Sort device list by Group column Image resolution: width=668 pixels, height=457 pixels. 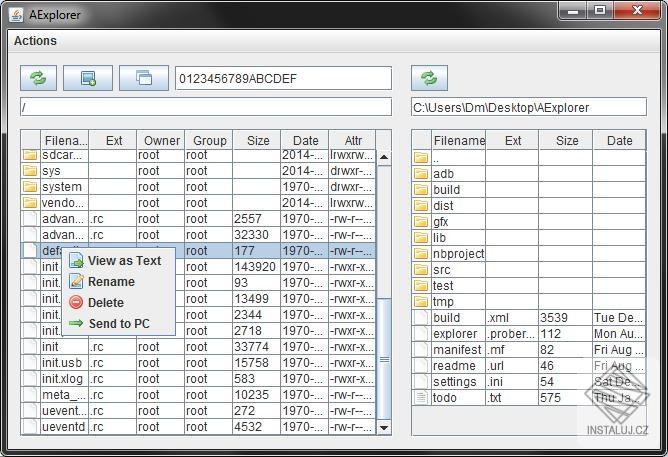coord(209,141)
